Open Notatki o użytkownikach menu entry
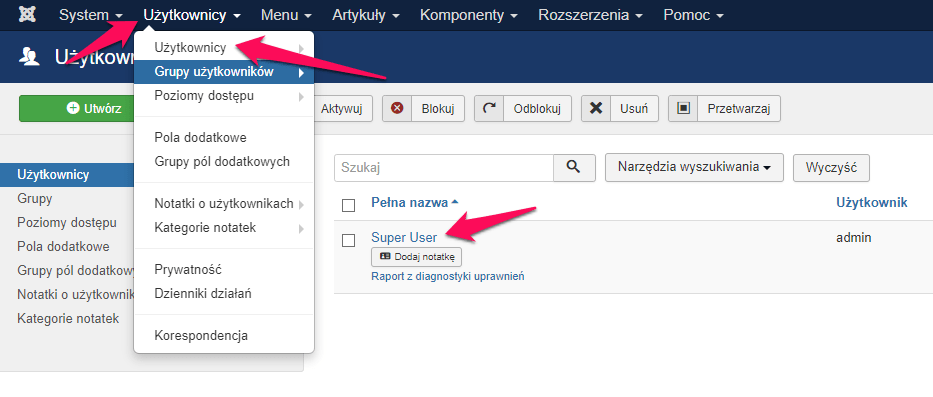Viewport: 933px width, 397px height. coord(224,204)
